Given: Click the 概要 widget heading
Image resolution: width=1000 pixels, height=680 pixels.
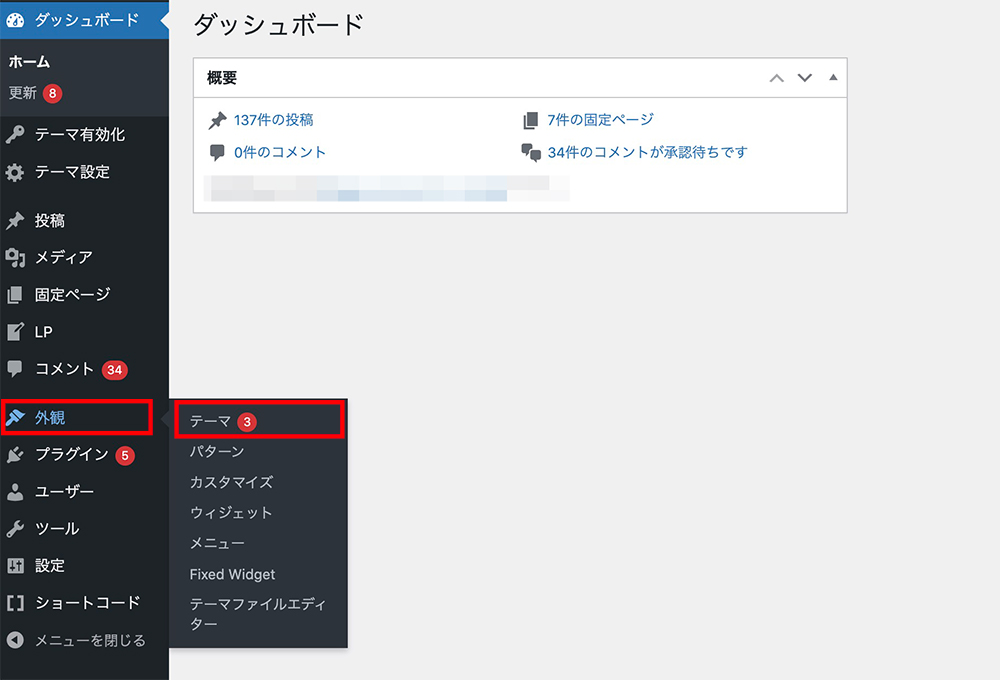Looking at the screenshot, I should point(222,78).
